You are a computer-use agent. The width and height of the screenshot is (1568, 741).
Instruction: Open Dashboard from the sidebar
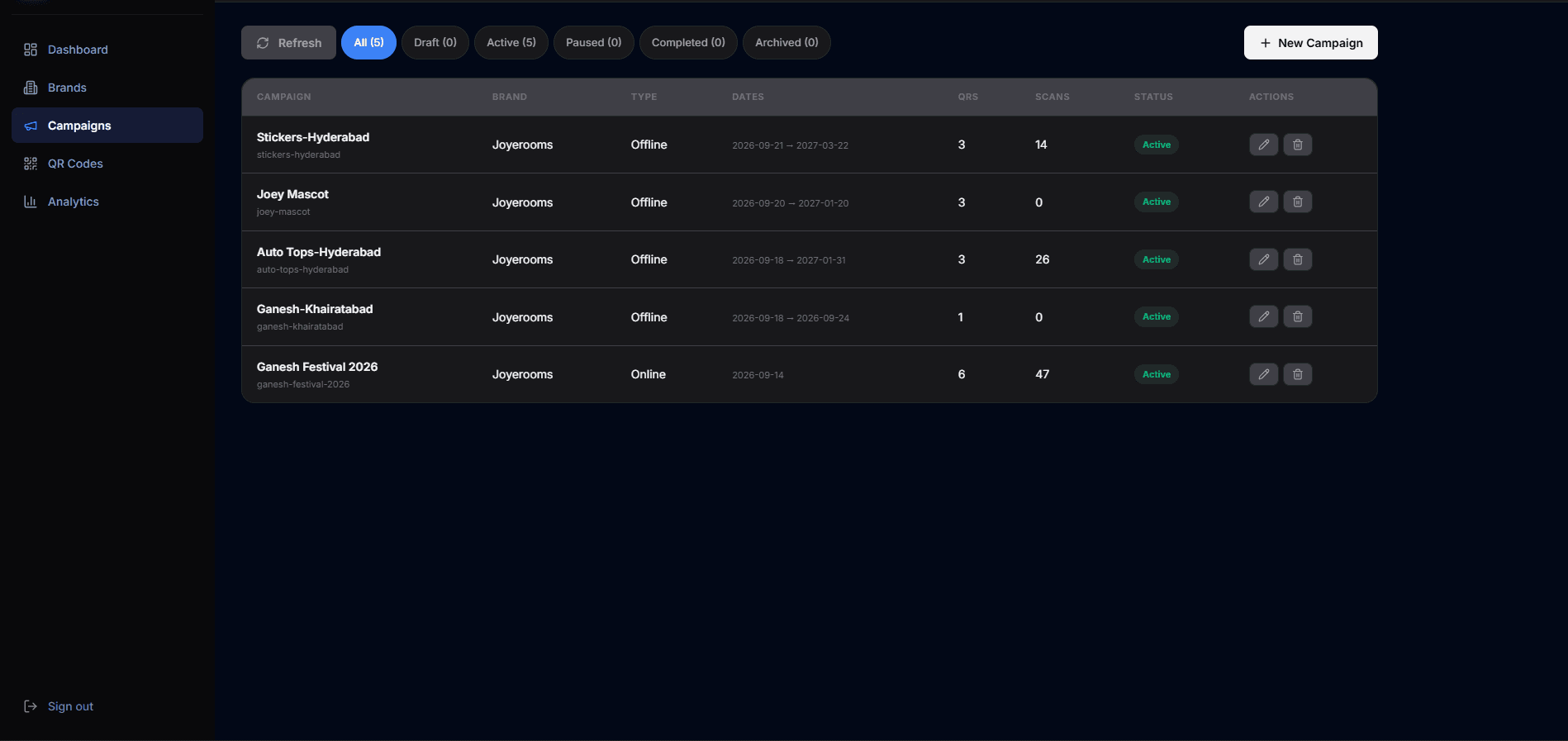pos(107,50)
